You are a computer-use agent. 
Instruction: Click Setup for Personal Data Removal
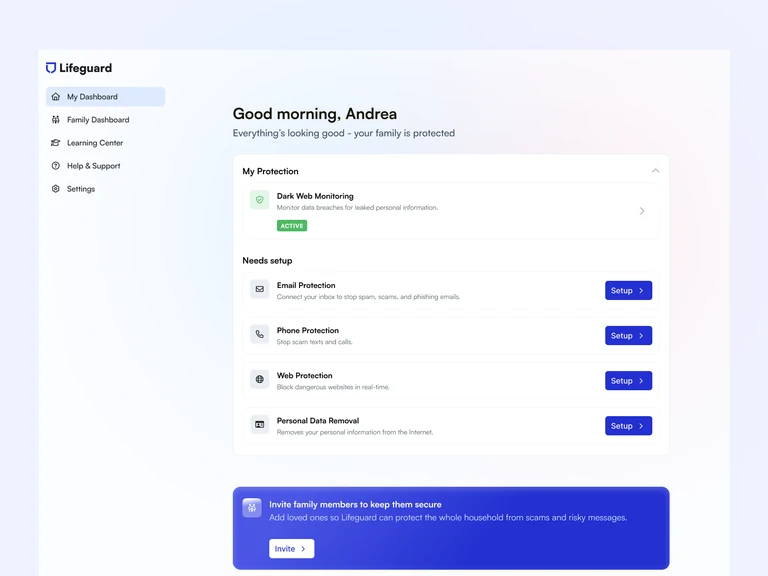coord(628,426)
